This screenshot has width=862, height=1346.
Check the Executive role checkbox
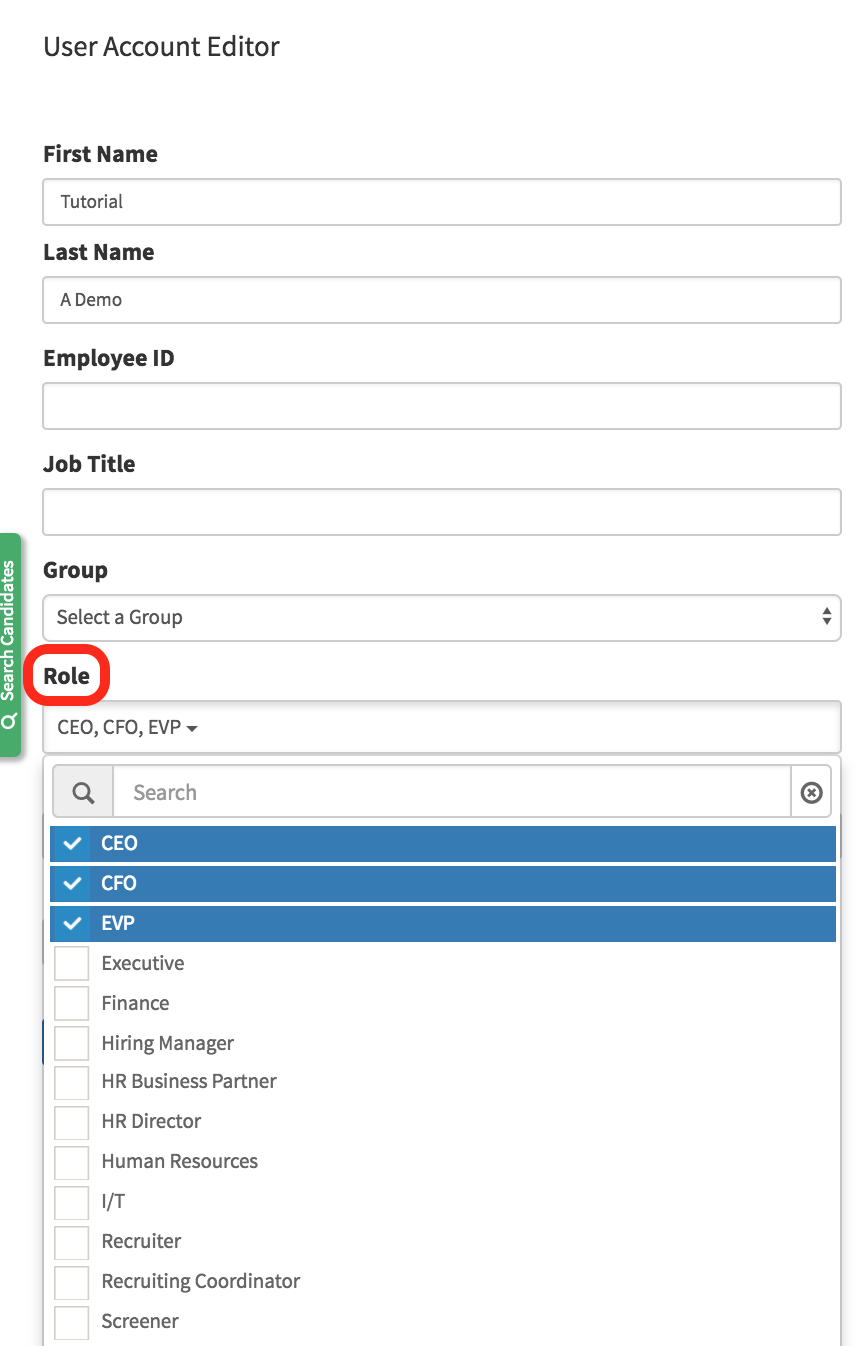(x=72, y=963)
